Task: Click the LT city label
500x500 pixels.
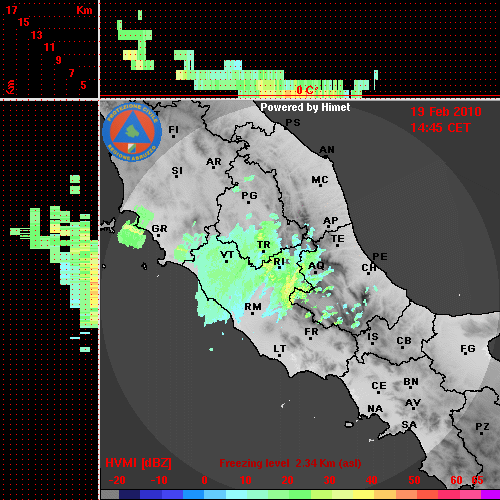Action: pos(279,349)
